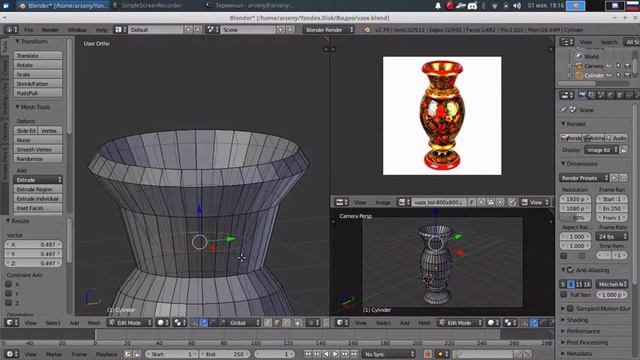Viewport: 640px width, 360px height.
Task: Add a render preset with the plus icon
Action: click(x=614, y=178)
